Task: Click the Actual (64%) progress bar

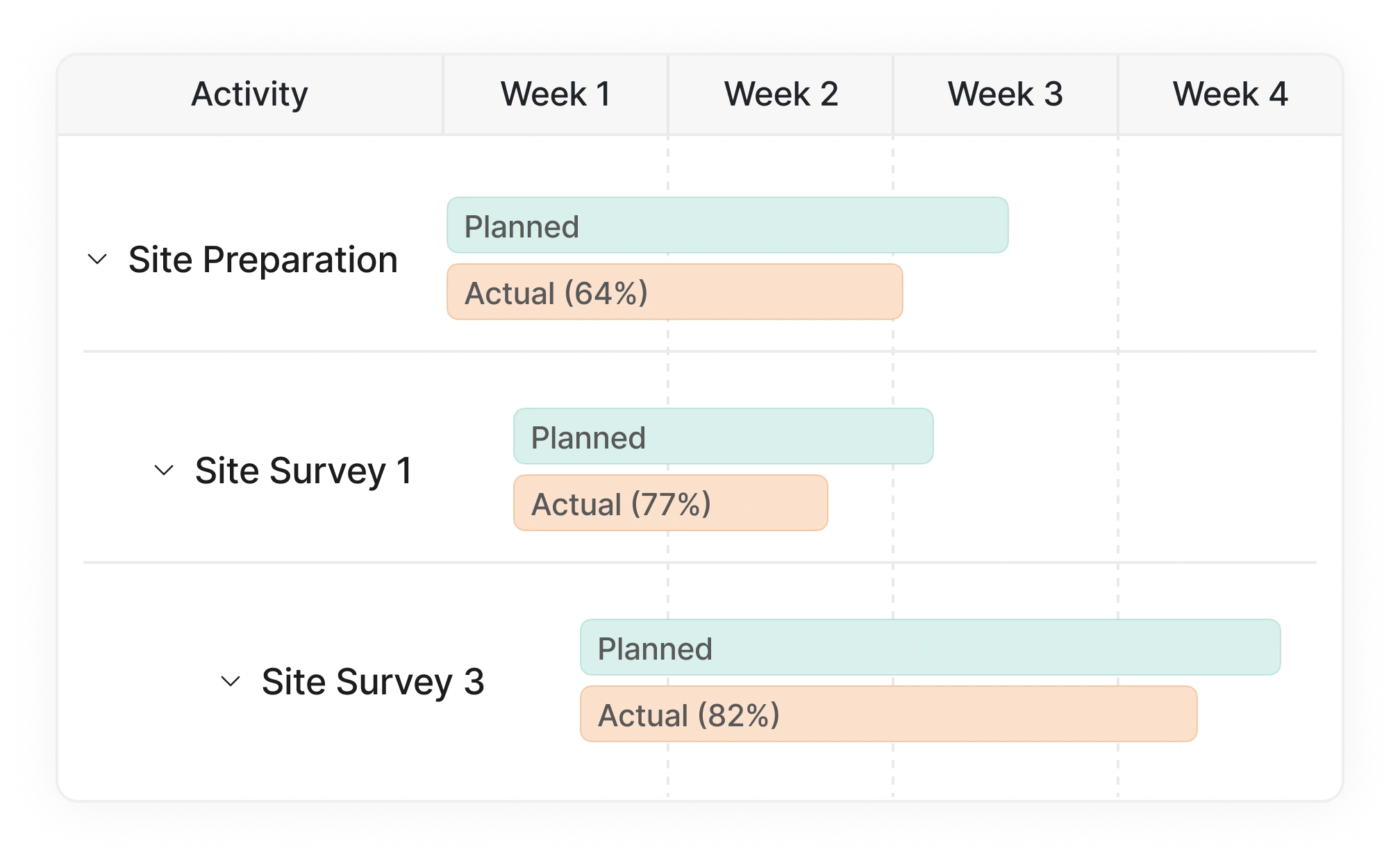Action: 674,292
